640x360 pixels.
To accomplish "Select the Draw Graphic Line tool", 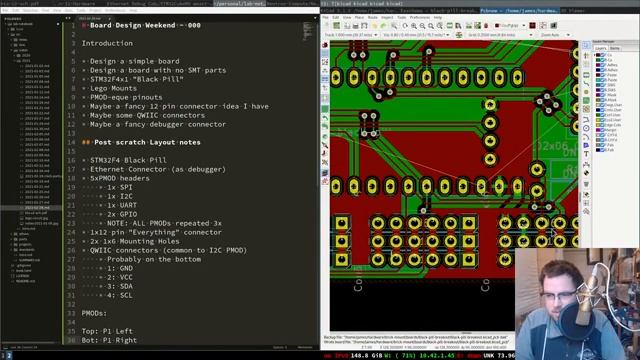I will 586,119.
